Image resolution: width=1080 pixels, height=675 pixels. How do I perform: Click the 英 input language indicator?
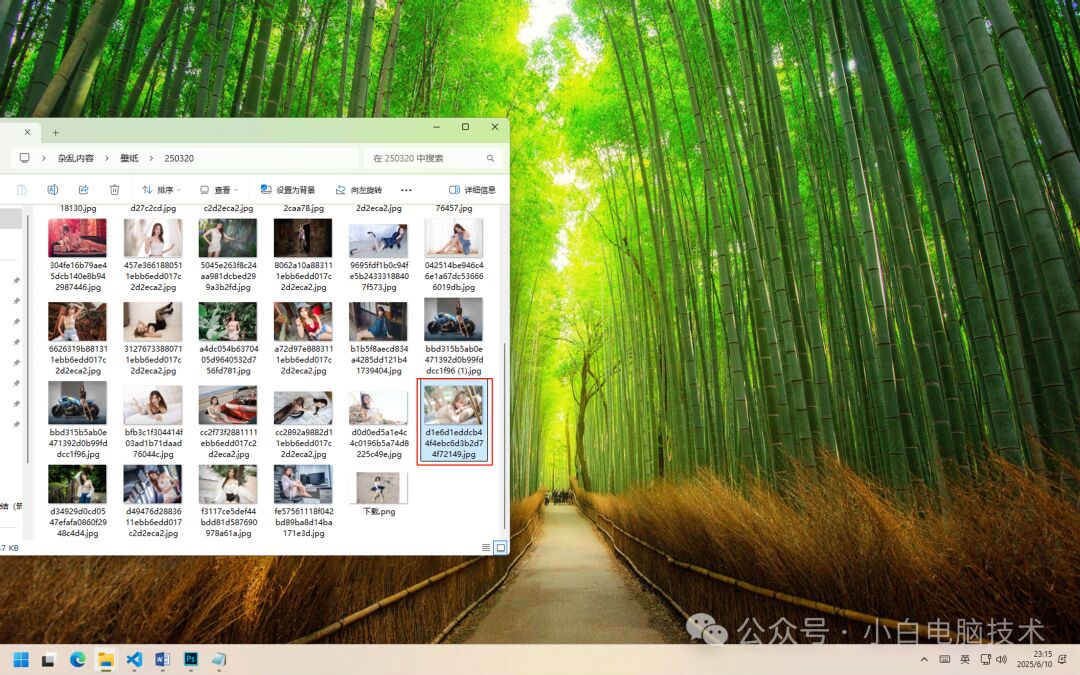tap(965, 660)
